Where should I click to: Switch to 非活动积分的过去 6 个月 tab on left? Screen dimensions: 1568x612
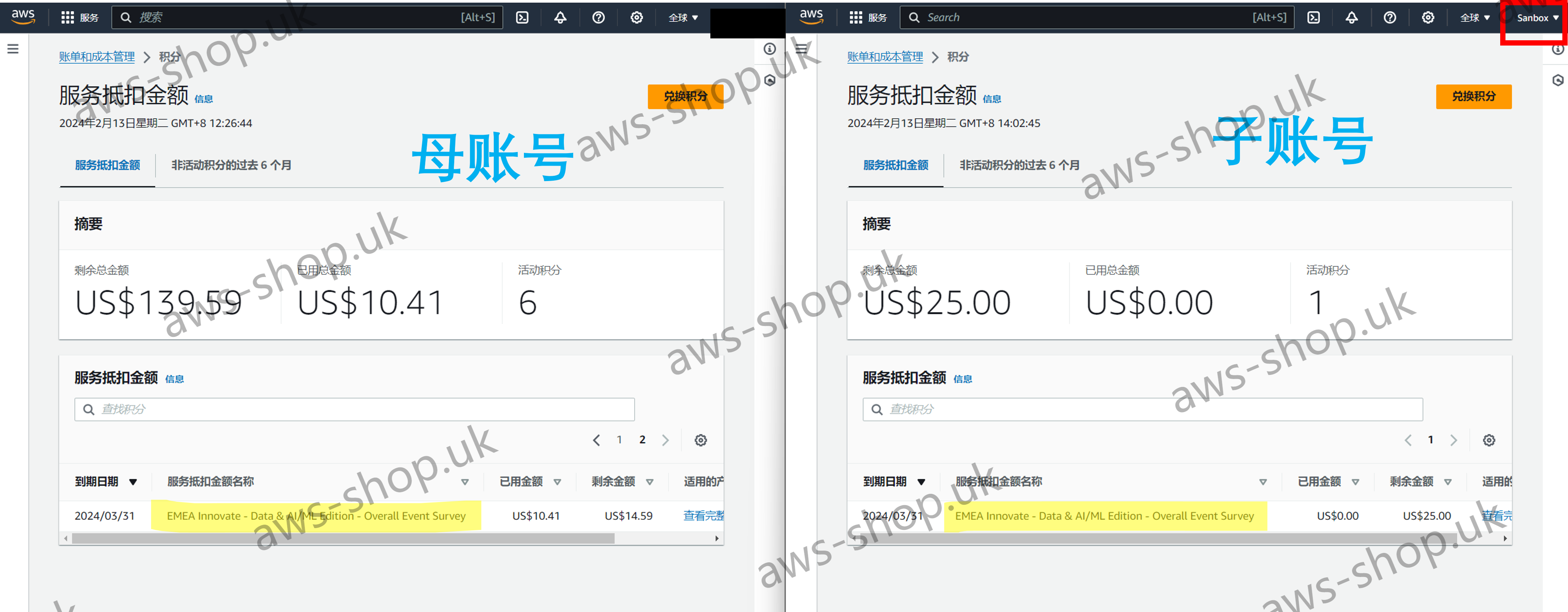click(231, 165)
